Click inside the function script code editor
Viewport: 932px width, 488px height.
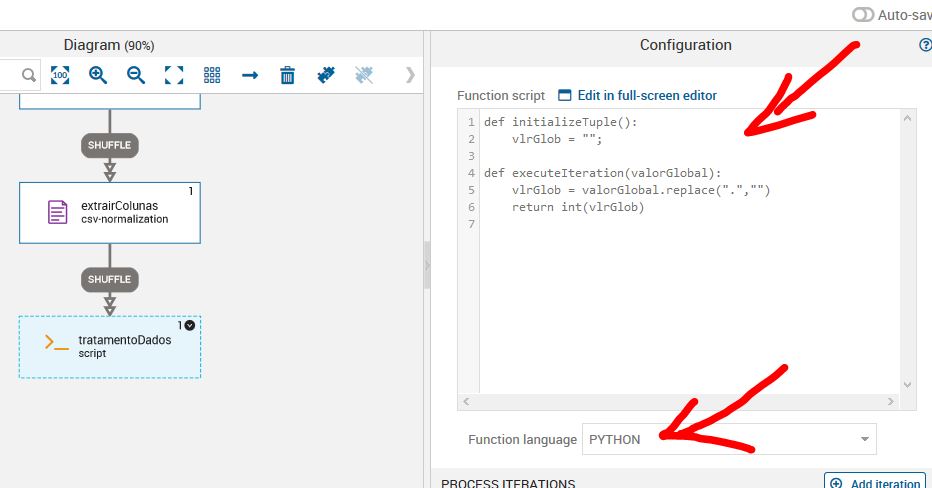(689, 251)
